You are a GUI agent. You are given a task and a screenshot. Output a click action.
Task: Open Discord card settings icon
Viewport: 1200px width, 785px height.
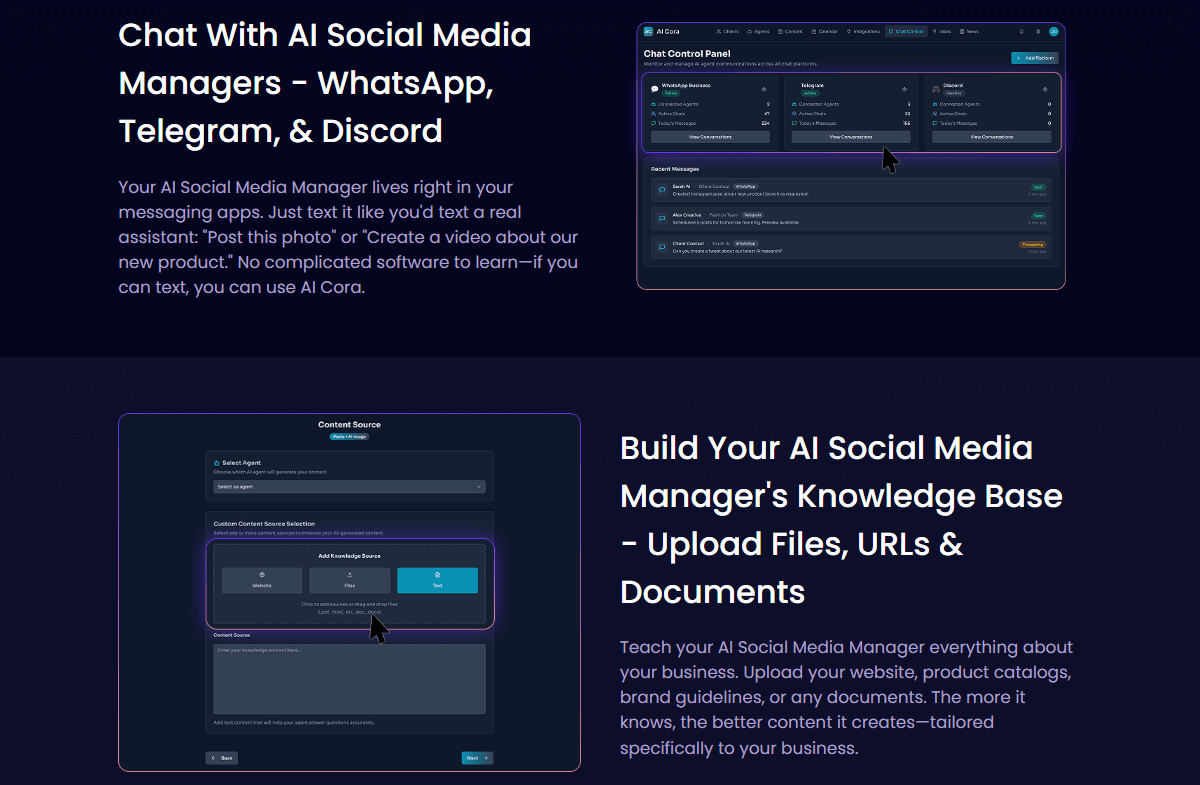[x=1045, y=89]
